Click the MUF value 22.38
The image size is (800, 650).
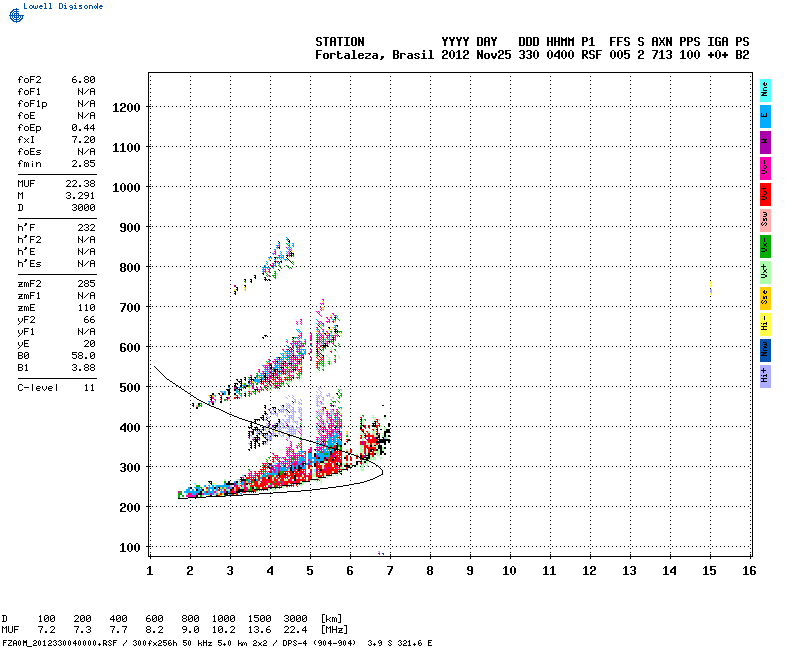pos(81,184)
